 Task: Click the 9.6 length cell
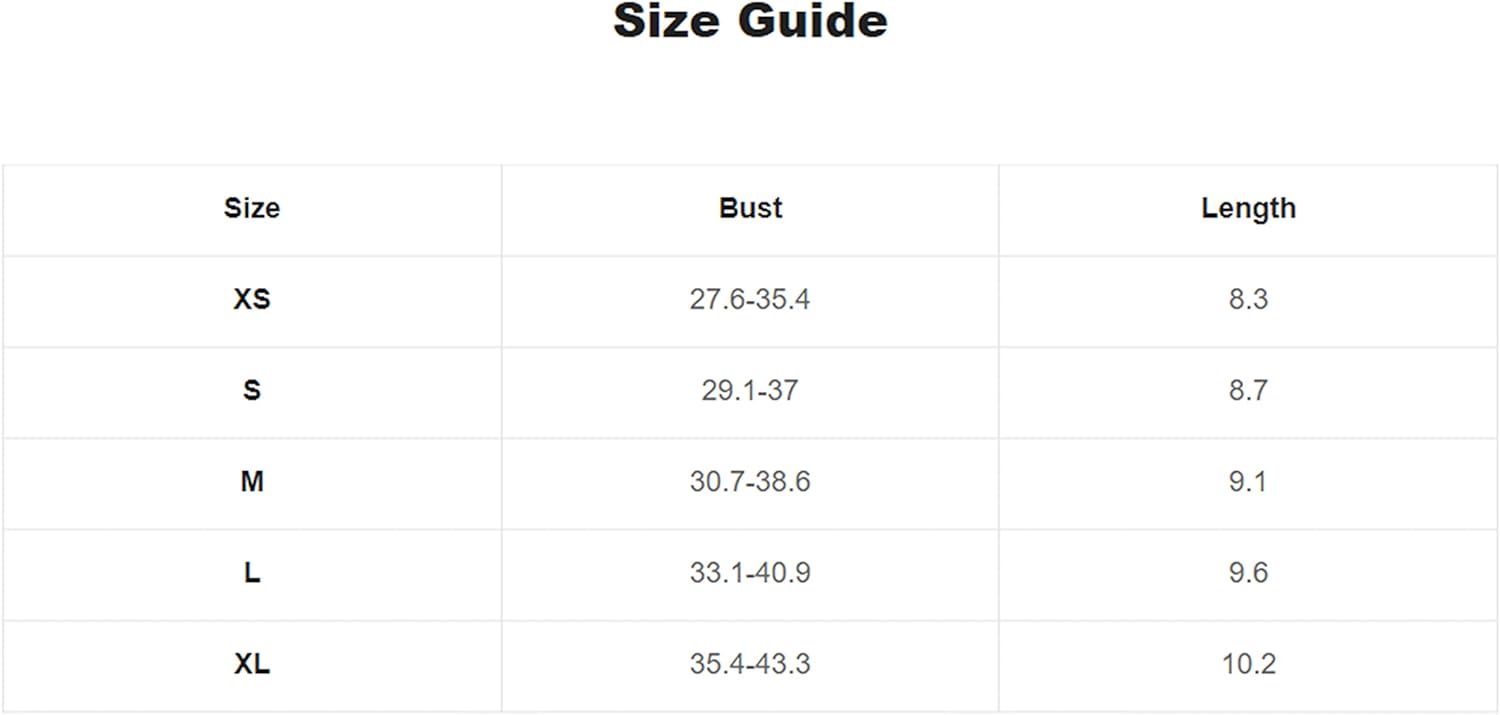tap(1248, 573)
